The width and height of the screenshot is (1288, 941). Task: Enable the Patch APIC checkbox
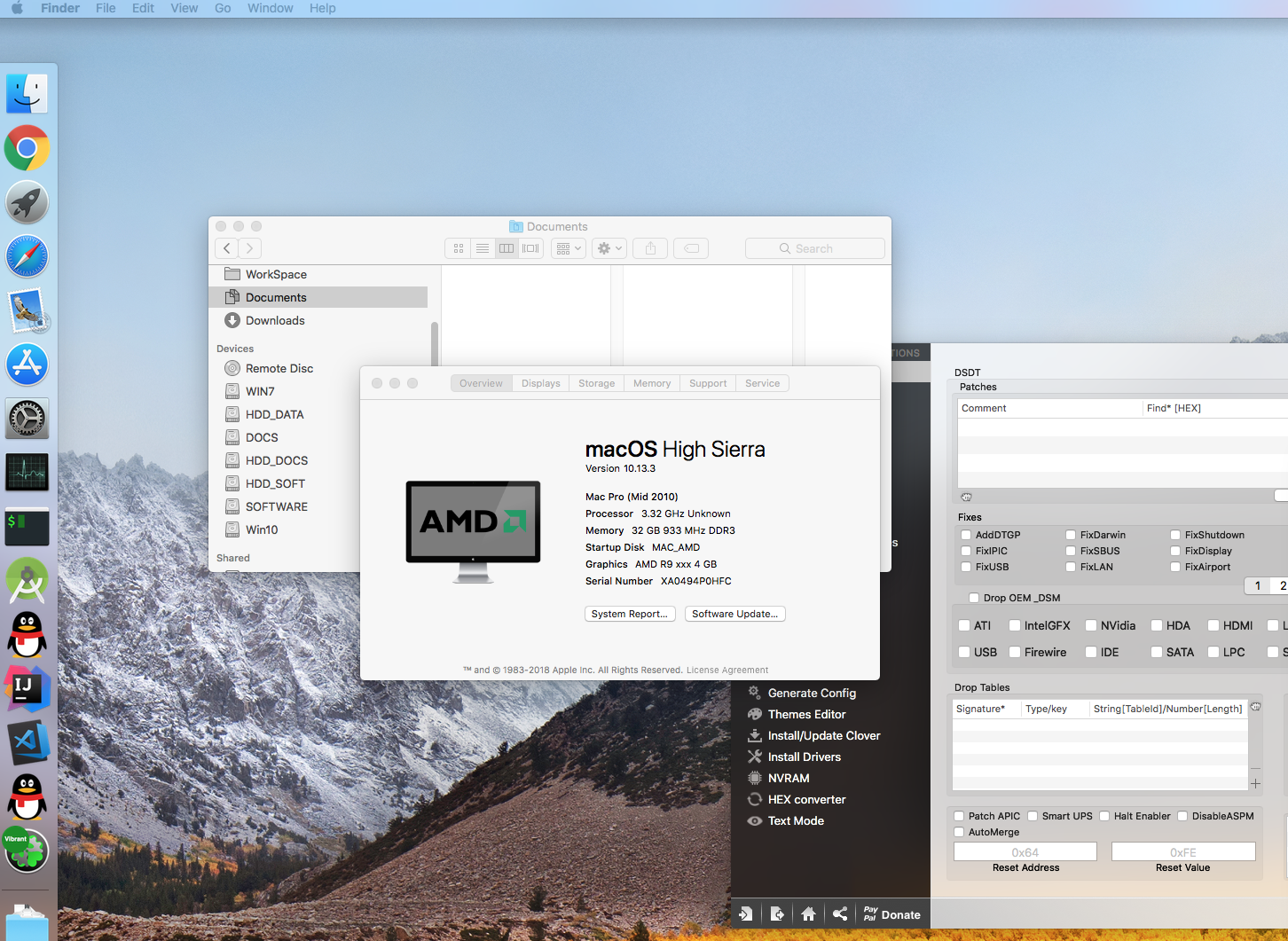959,816
